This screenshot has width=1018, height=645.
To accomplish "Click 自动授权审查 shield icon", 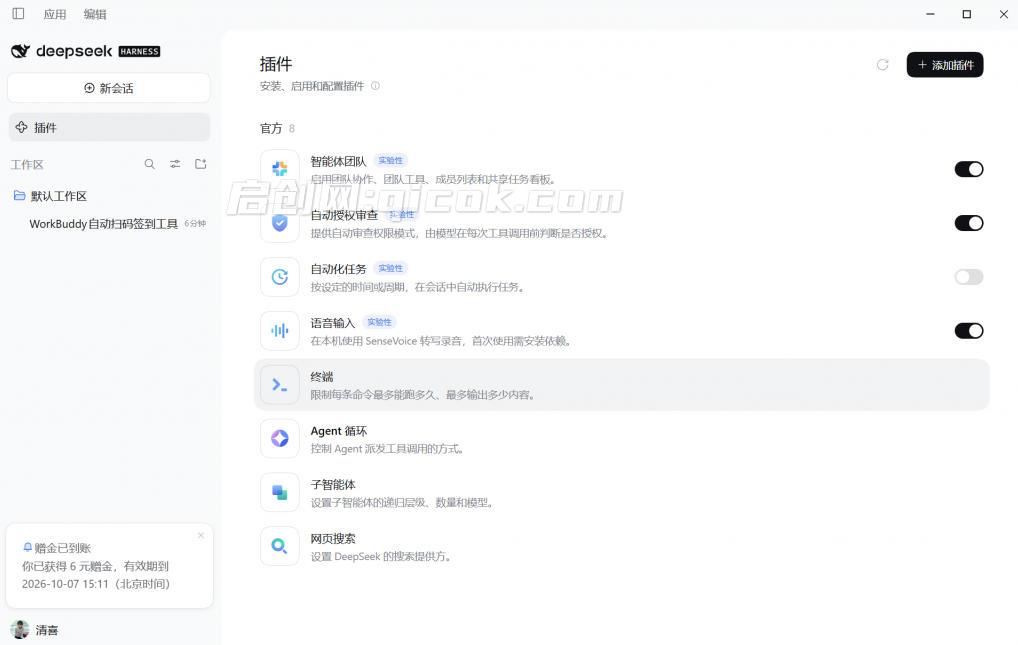I will 280,223.
